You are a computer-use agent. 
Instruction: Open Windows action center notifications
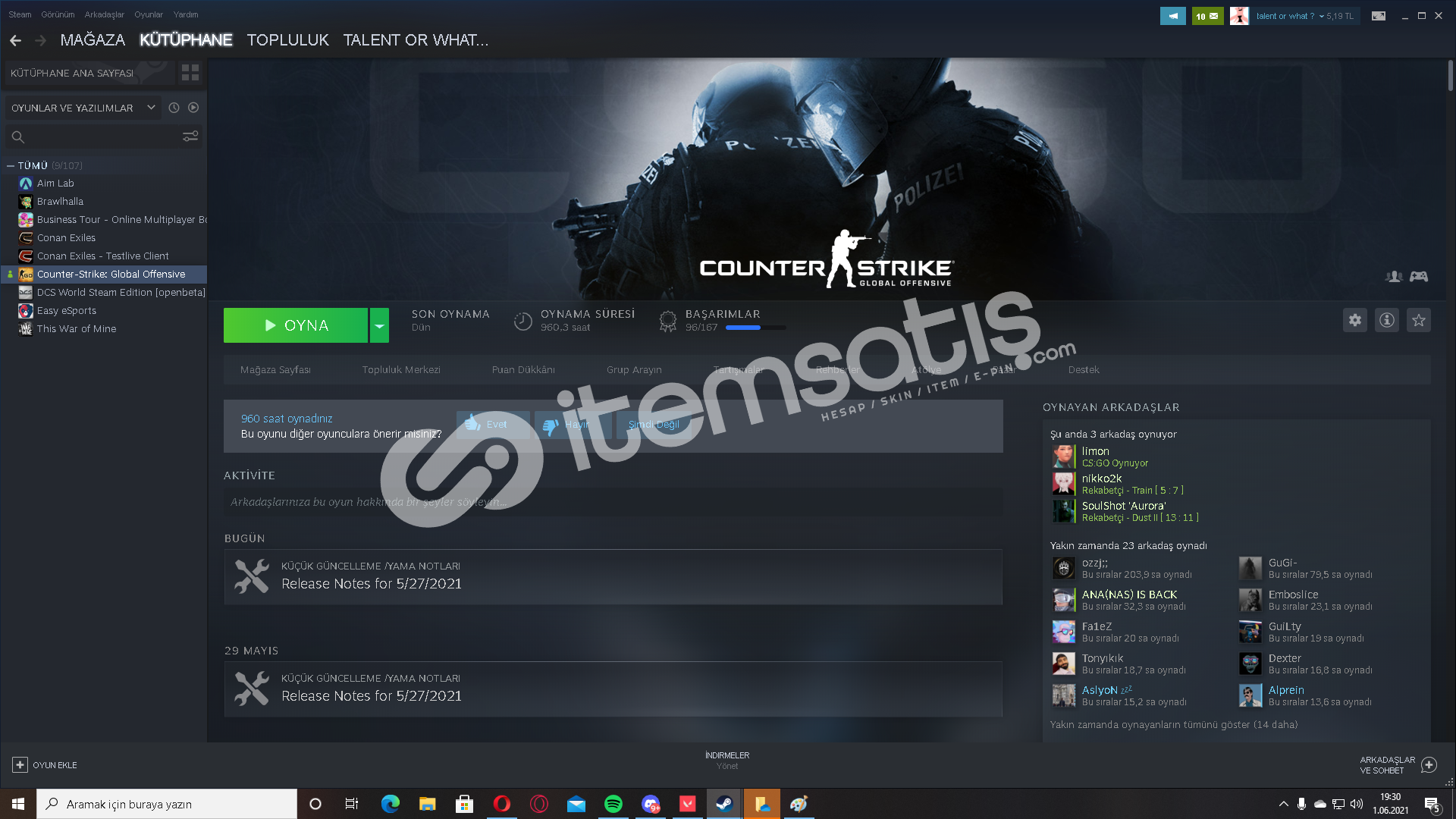pyautogui.click(x=1432, y=804)
